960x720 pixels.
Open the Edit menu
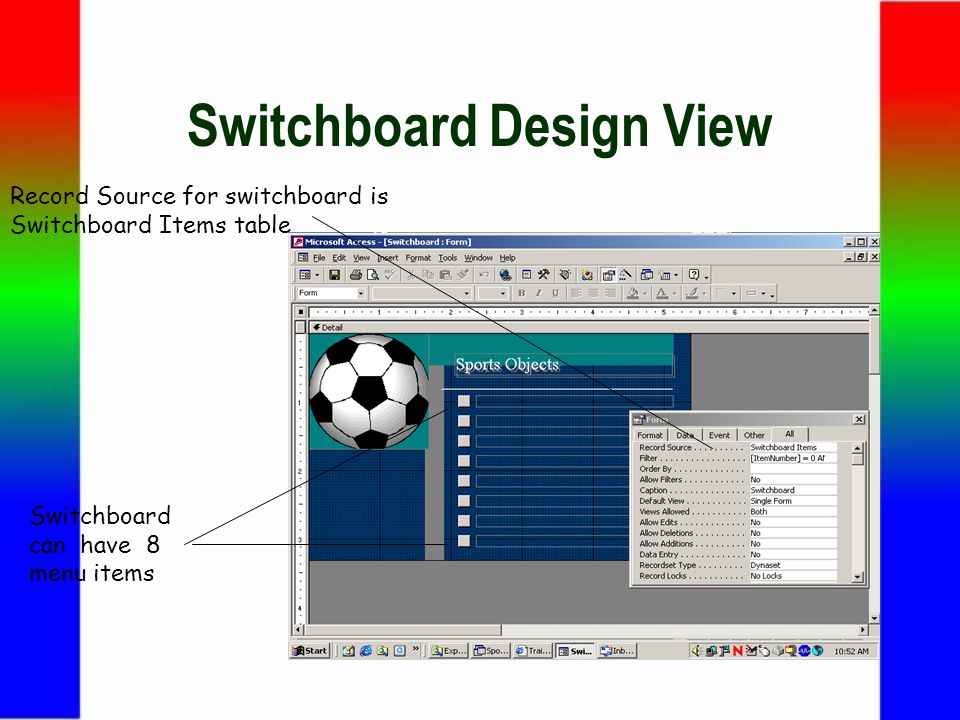click(x=339, y=258)
